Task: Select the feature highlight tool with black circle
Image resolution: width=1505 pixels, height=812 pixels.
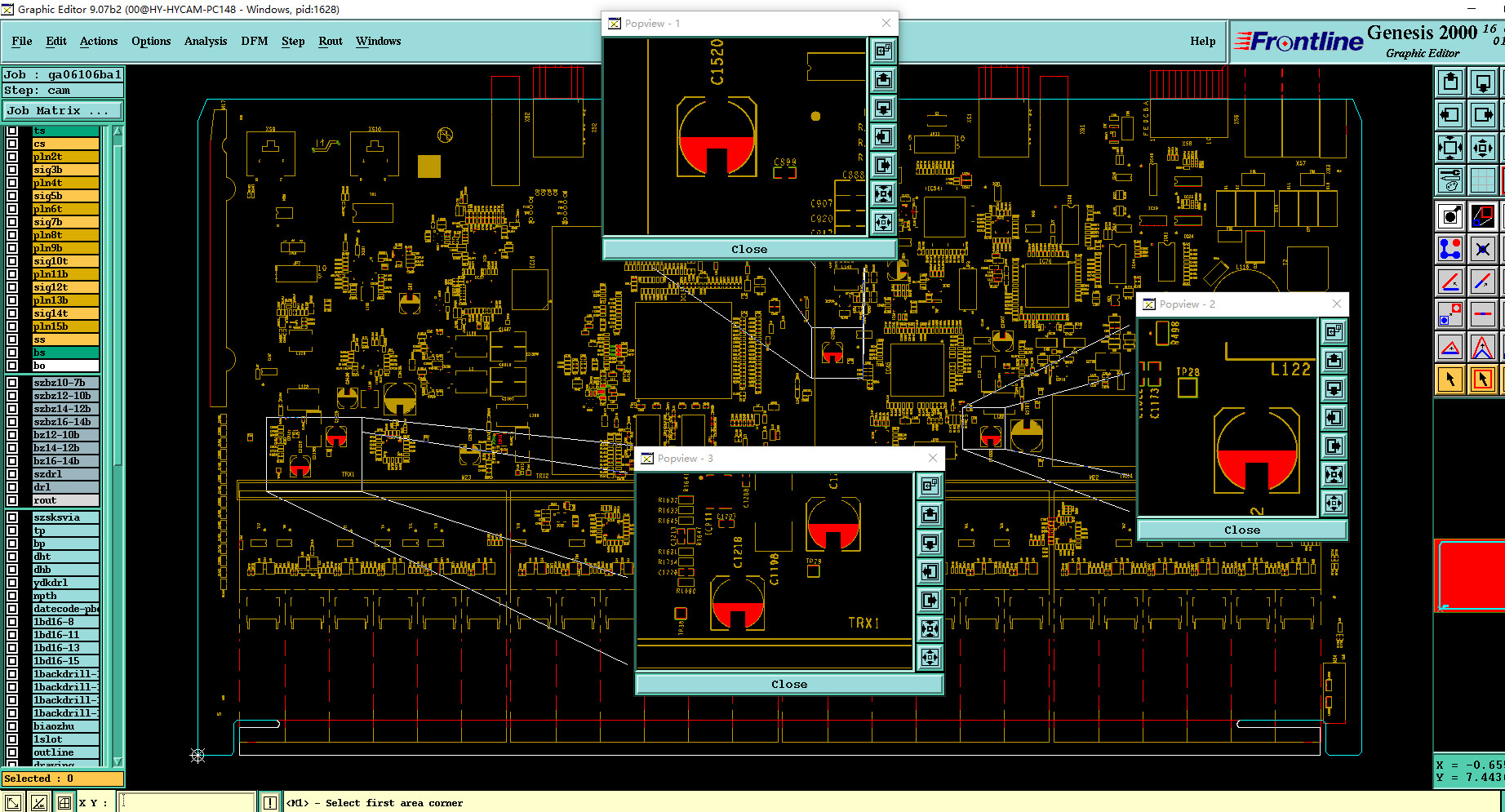Action: (1450, 216)
